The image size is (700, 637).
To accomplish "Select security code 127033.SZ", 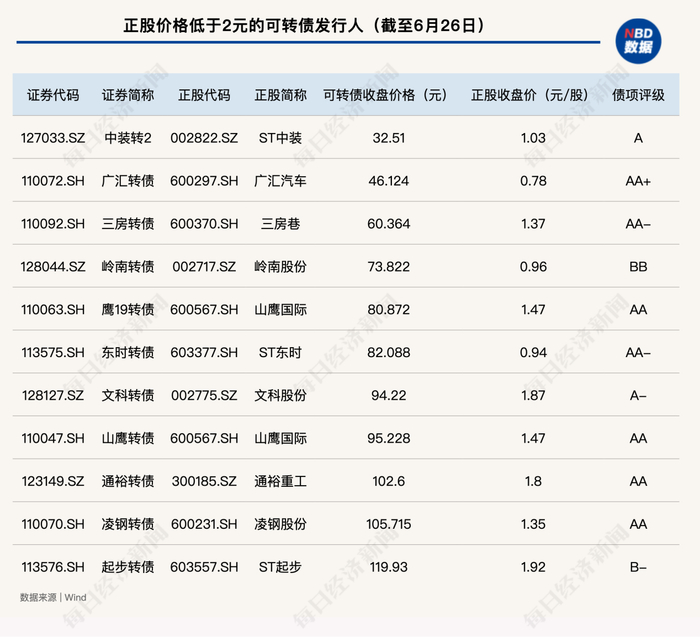I will point(53,138).
